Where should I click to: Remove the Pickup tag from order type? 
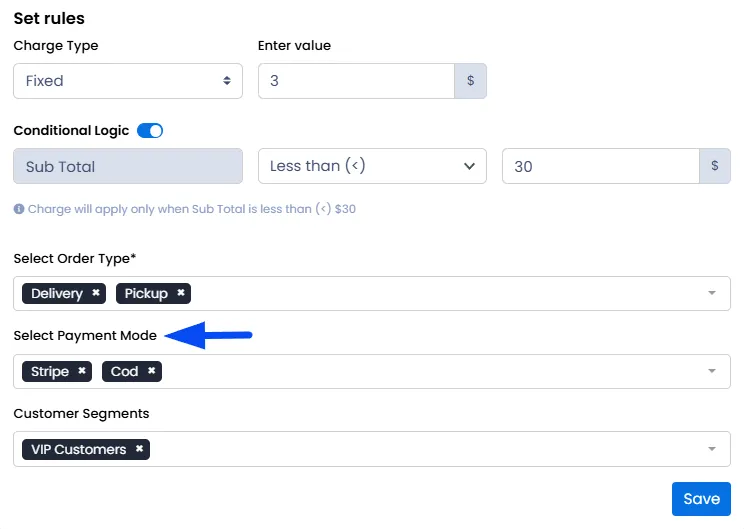[x=181, y=293]
